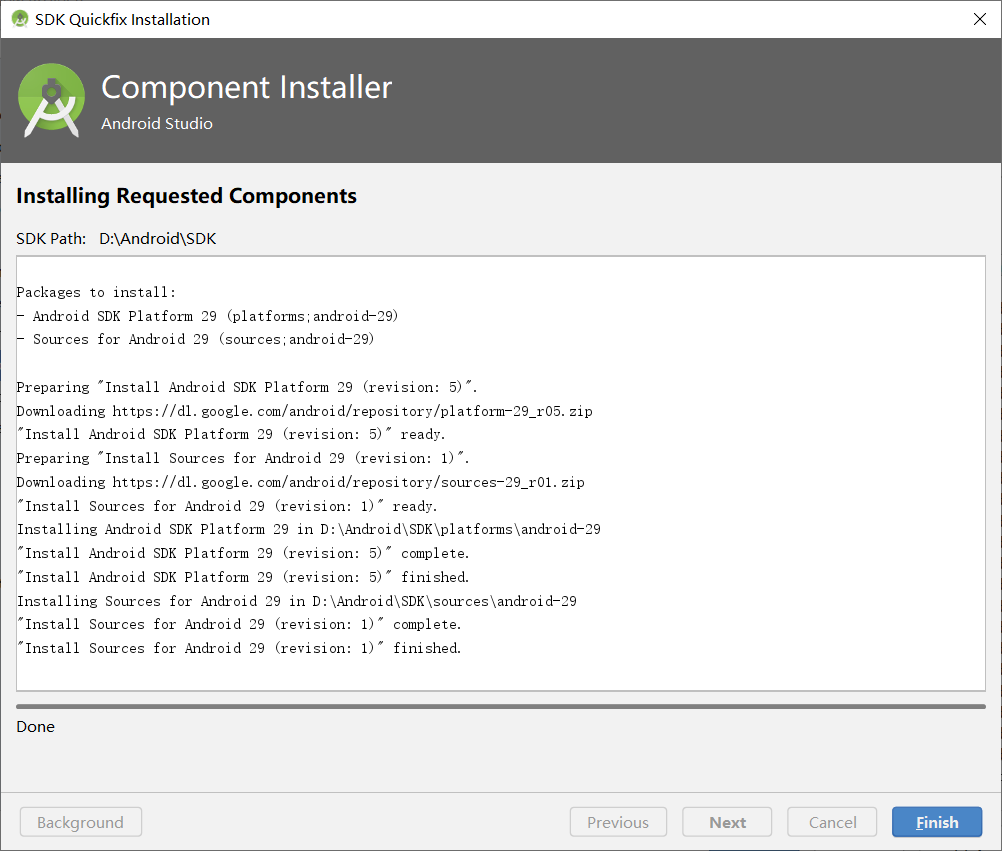Click 'Install Android SDK Platform 29 ready' line
Viewport: 1002px width, 851px height.
click(231, 434)
